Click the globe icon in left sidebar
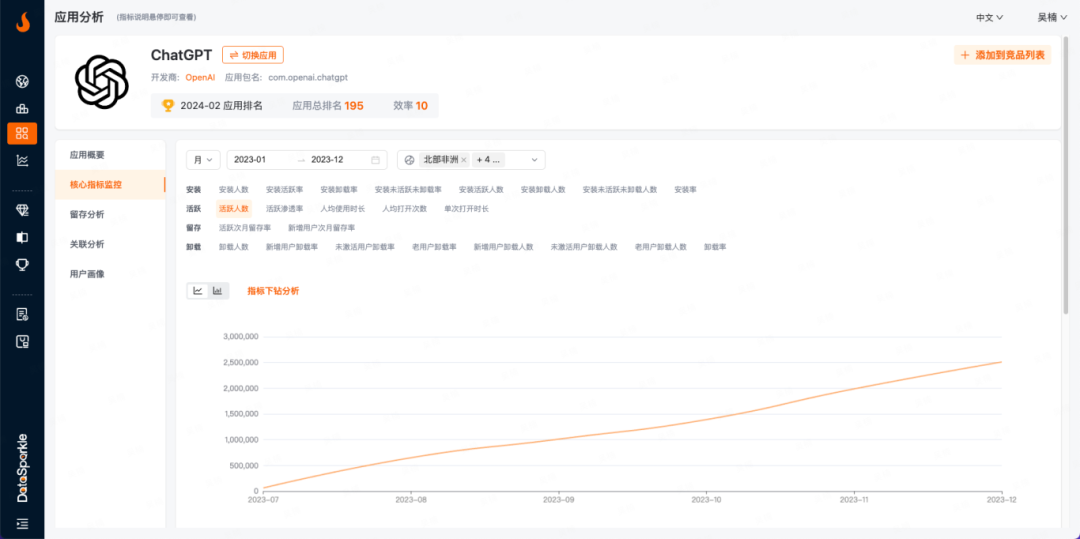Image resolution: width=1080 pixels, height=539 pixels. [x=22, y=82]
